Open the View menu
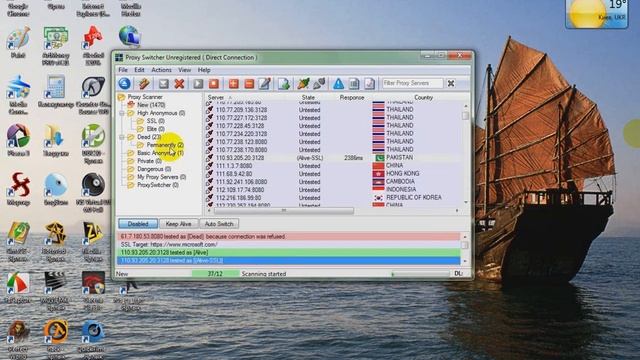 pos(184,70)
